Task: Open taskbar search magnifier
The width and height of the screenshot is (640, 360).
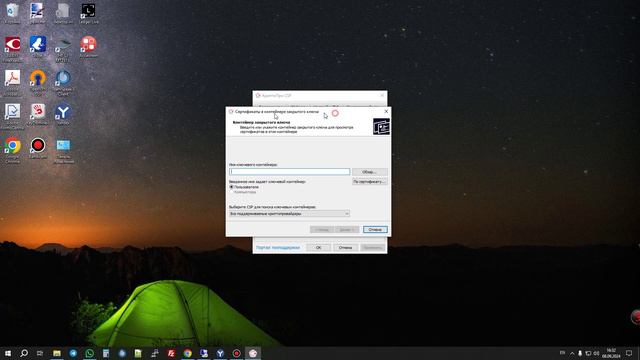Action: (24, 353)
